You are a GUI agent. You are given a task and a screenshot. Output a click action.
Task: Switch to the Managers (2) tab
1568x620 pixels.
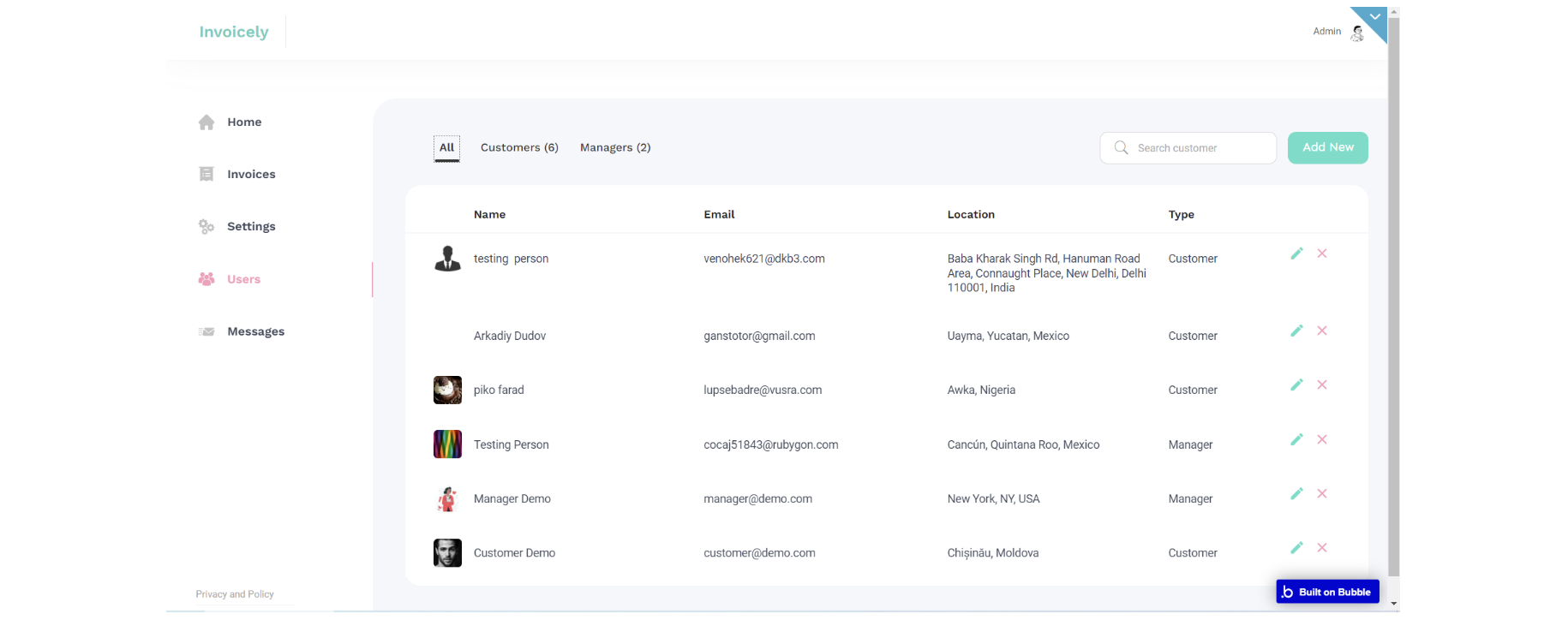tap(615, 148)
